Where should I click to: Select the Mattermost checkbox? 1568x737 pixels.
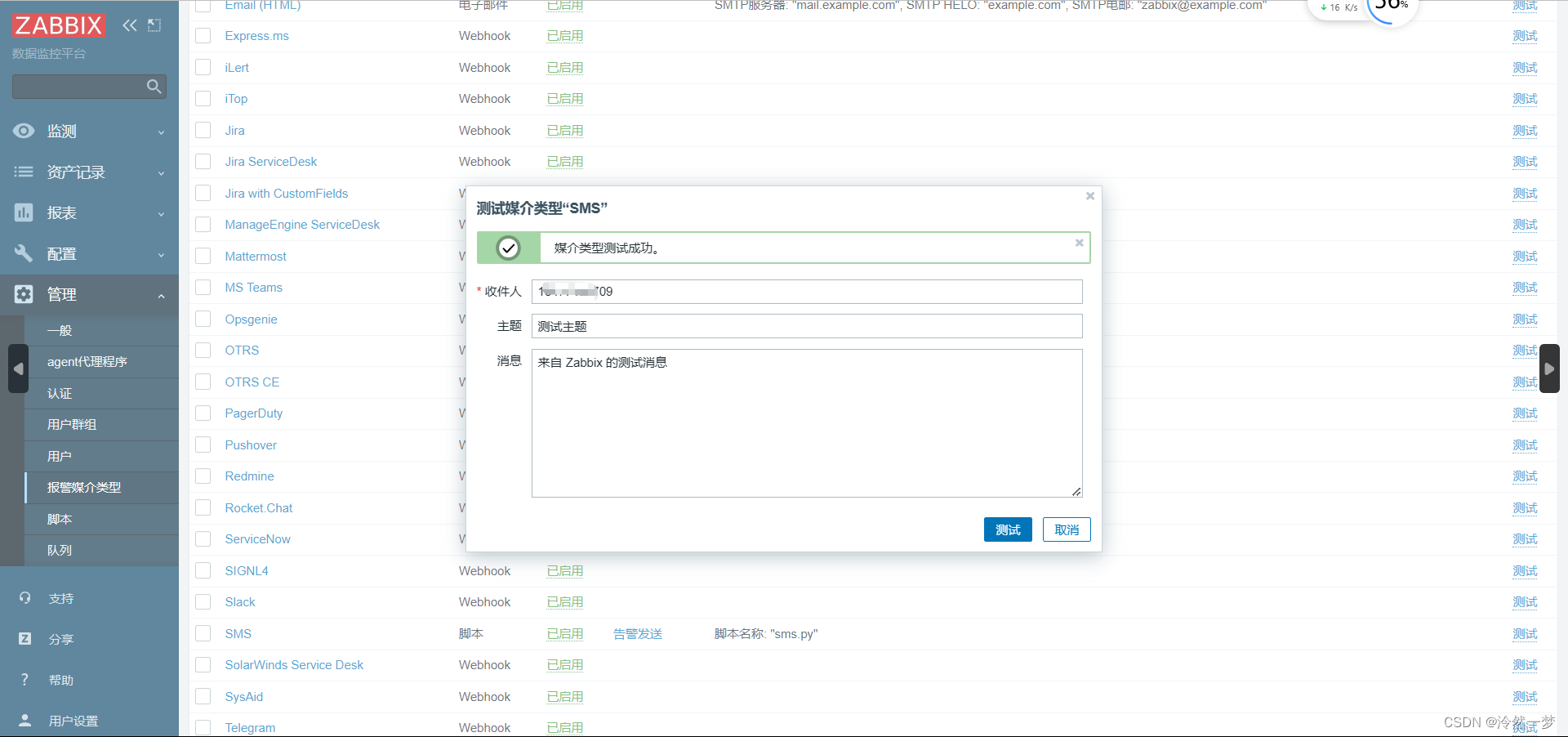pos(203,257)
